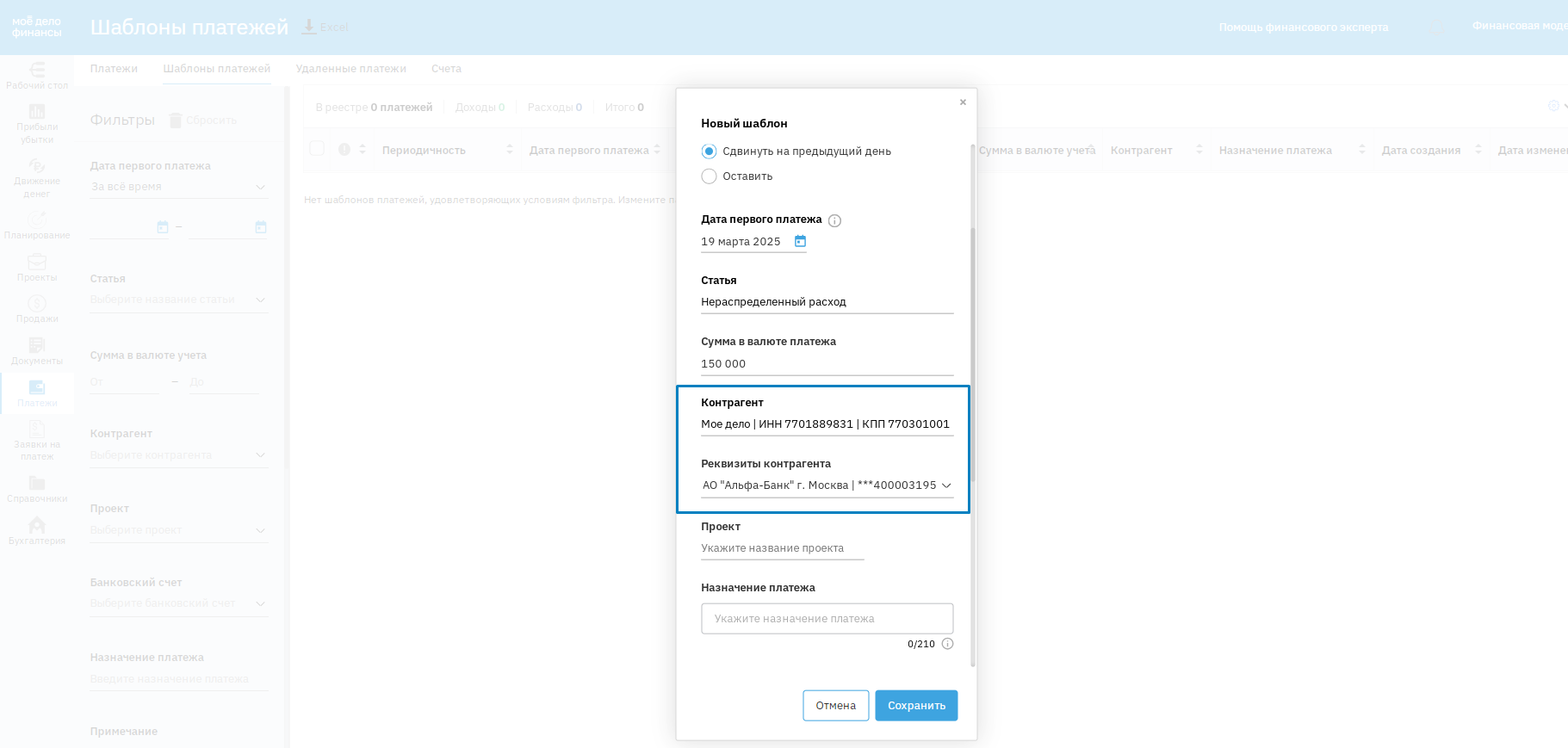Screen dimensions: 1568x748
Task: Click Финансовая модель link in header
Action: pyautogui.click(x=1520, y=26)
